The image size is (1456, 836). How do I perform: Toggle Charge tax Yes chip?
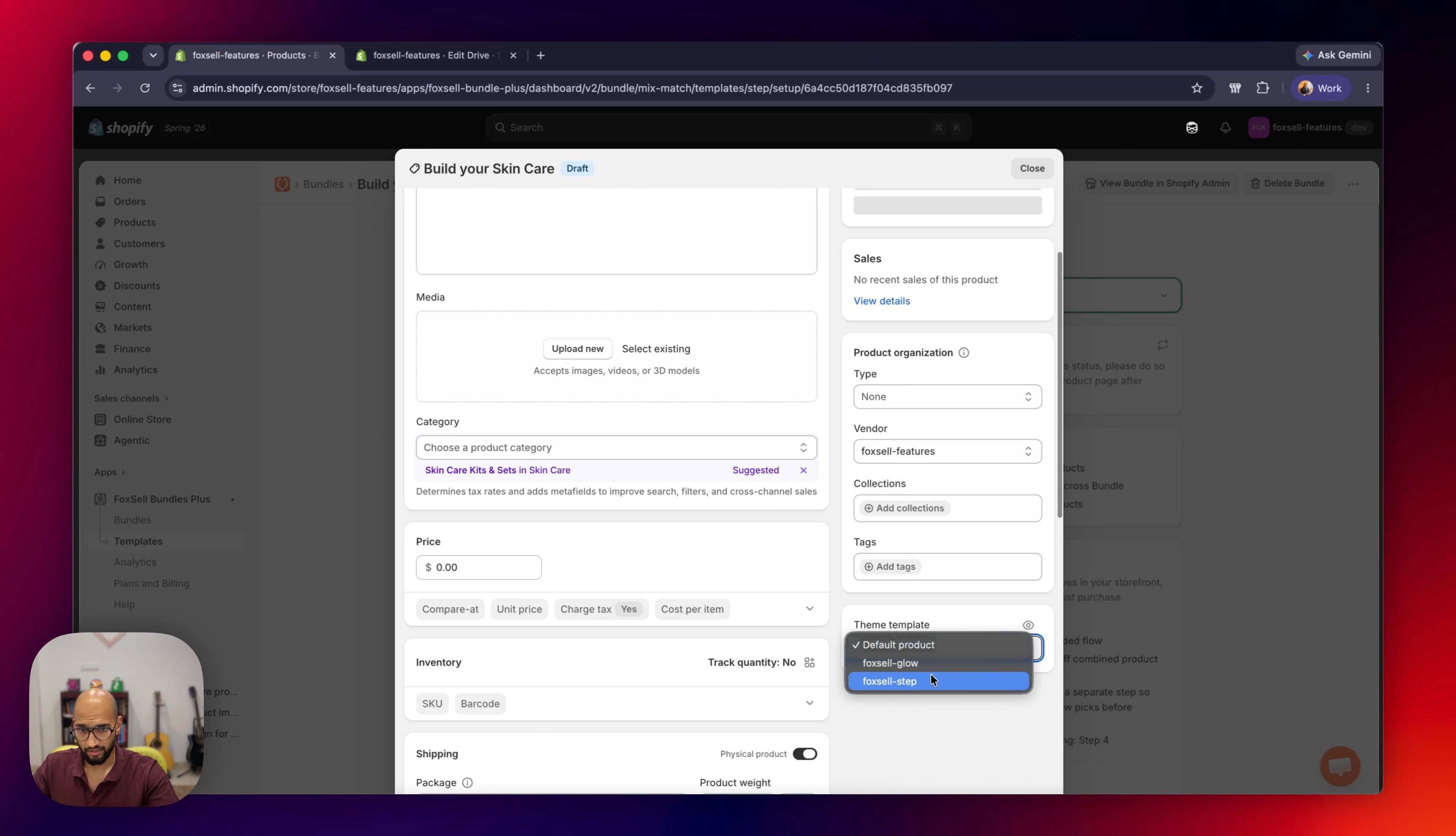(601, 609)
